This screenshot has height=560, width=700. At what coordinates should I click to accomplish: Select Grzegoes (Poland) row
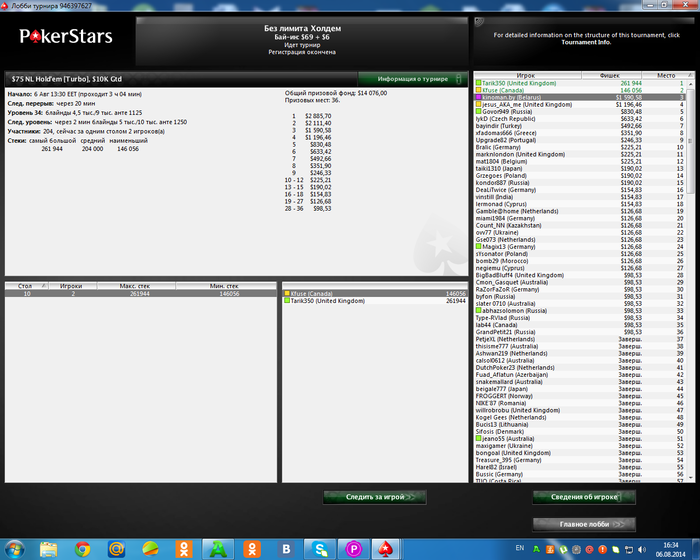pos(580,176)
